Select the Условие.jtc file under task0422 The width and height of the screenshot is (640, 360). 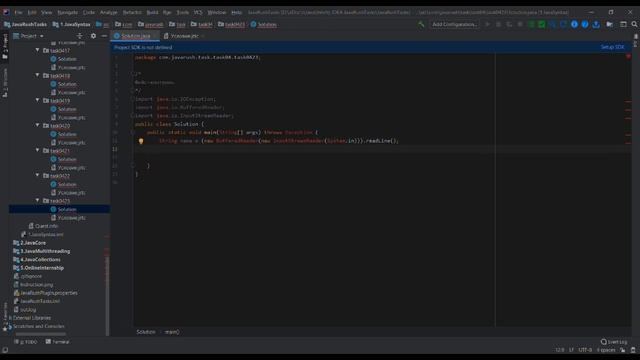68,193
